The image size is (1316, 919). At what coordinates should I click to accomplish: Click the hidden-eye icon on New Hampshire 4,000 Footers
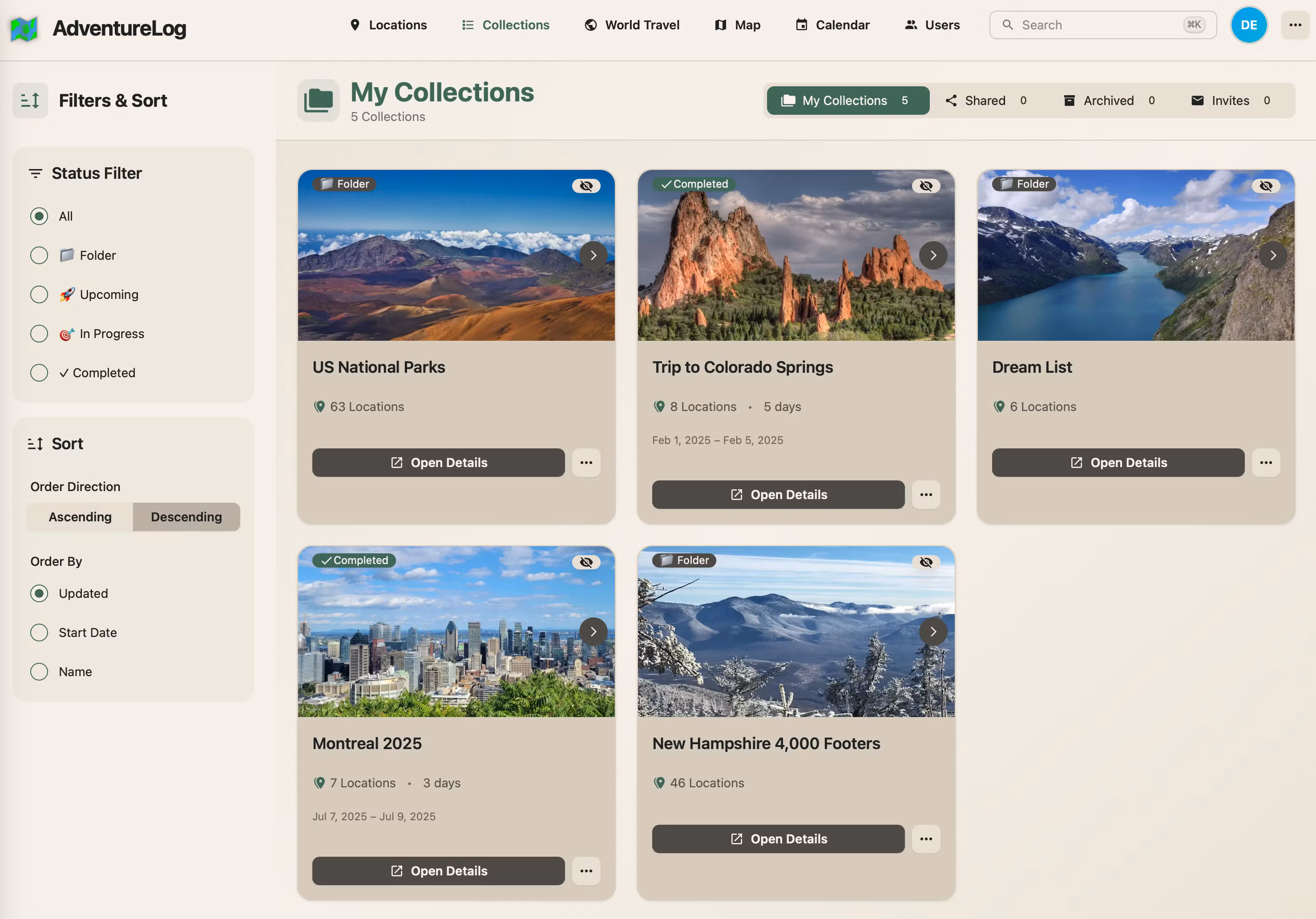tap(926, 562)
